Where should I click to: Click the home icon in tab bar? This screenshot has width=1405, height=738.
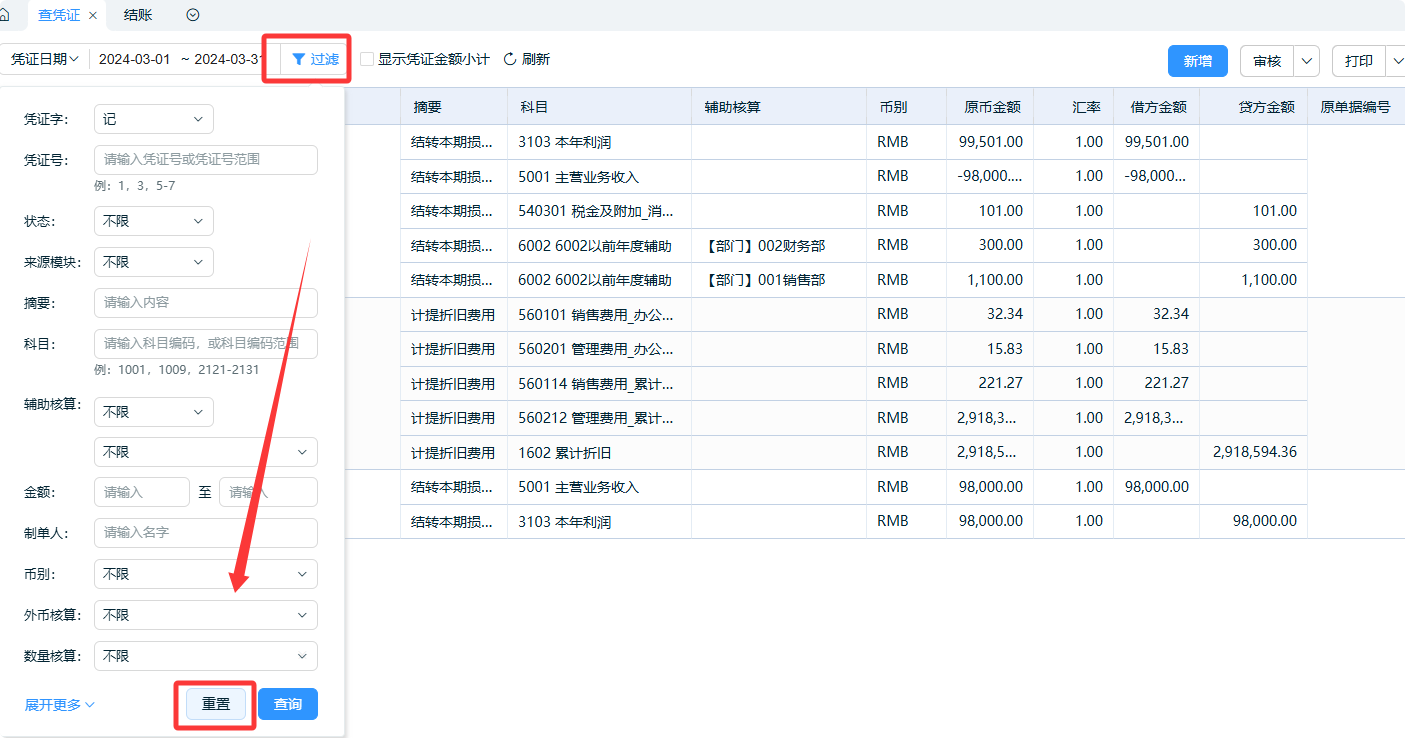click(x=5, y=15)
